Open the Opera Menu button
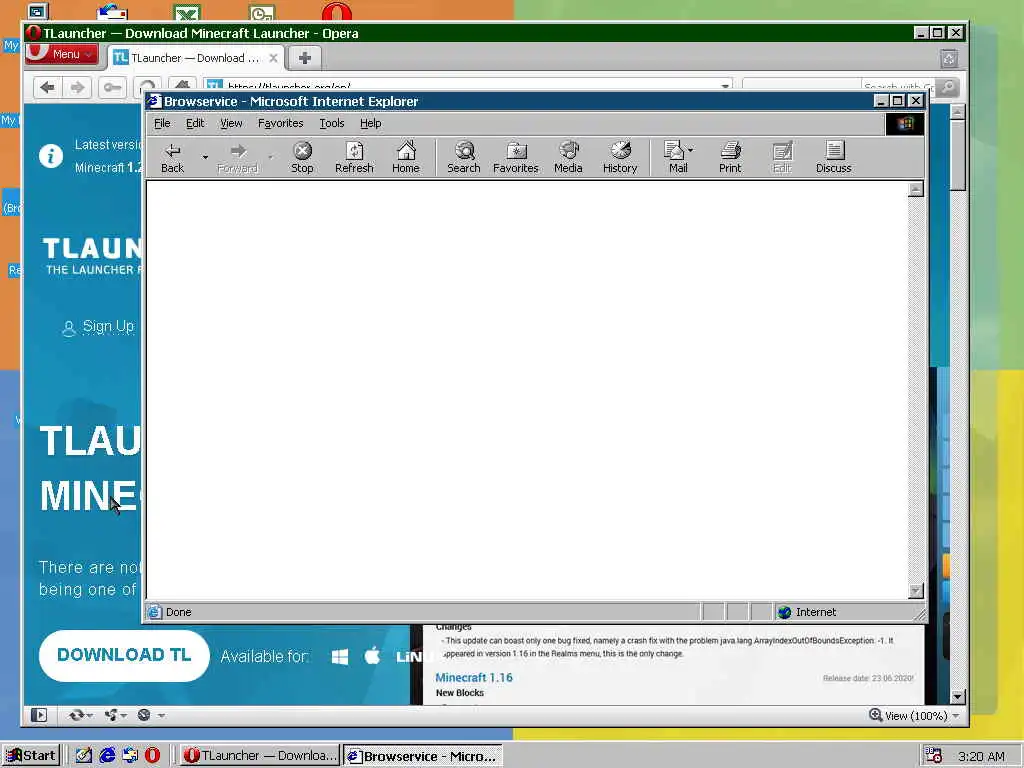This screenshot has width=1024, height=768. coord(63,54)
